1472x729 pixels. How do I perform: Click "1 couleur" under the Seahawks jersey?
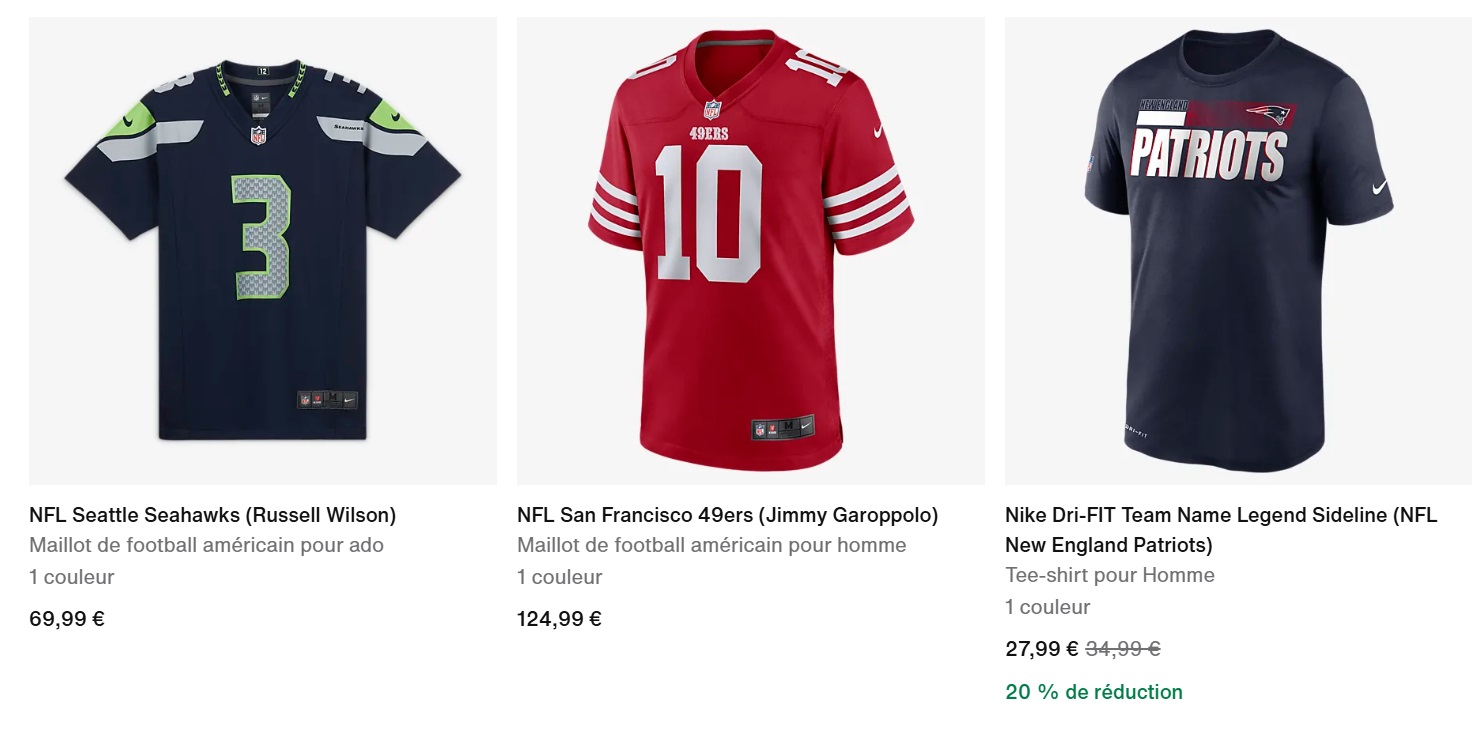coord(72,577)
